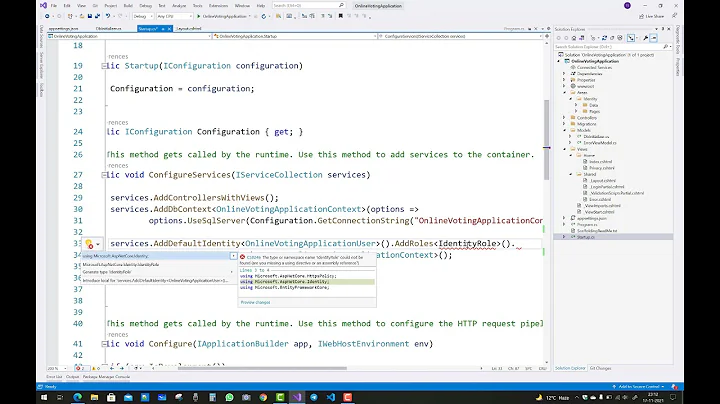The height and width of the screenshot is (404, 720).
Task: Open the lightbulb quick actions icon
Action: (89, 244)
